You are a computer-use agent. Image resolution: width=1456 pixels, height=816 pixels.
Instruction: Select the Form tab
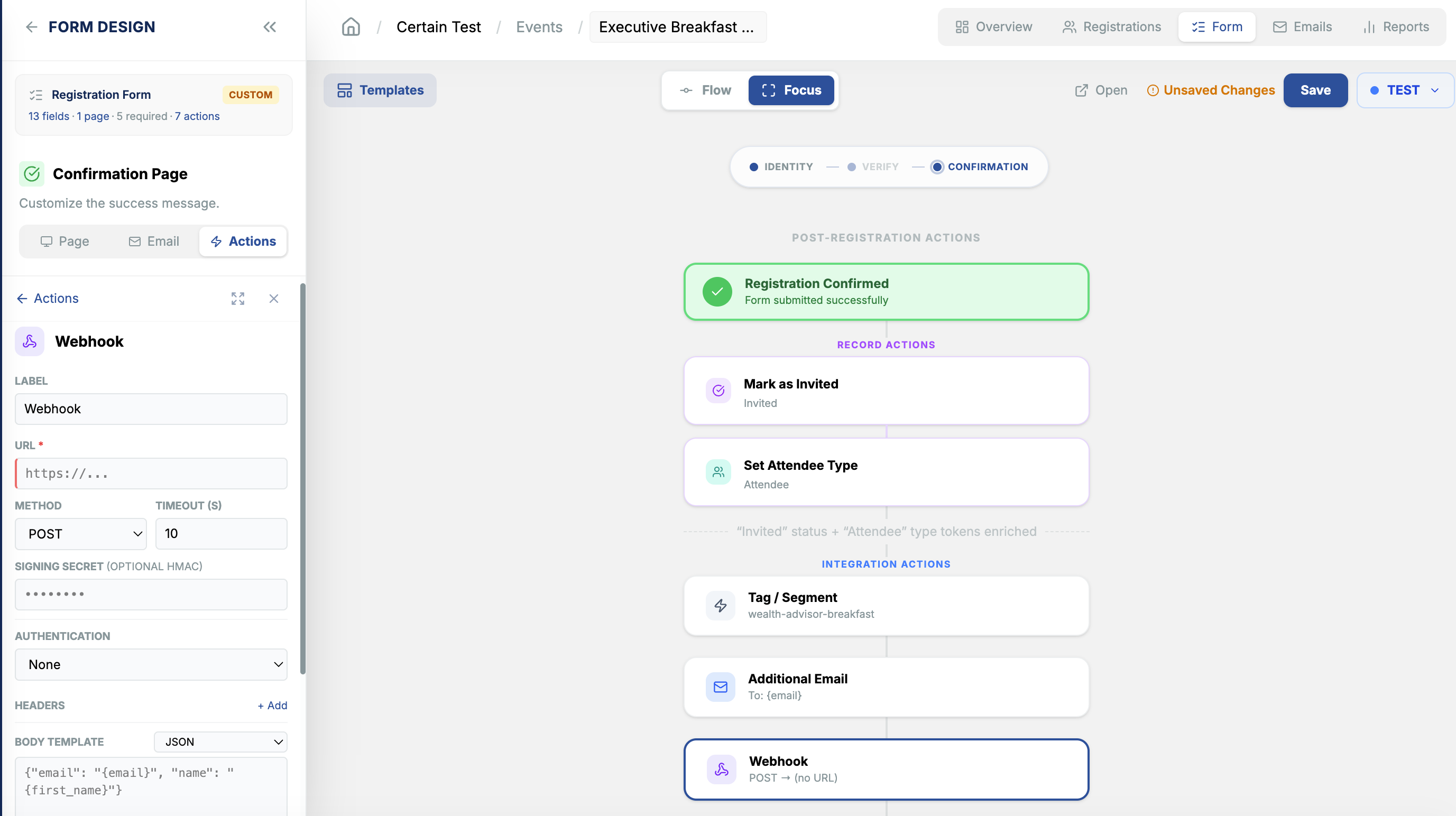tap(1217, 26)
